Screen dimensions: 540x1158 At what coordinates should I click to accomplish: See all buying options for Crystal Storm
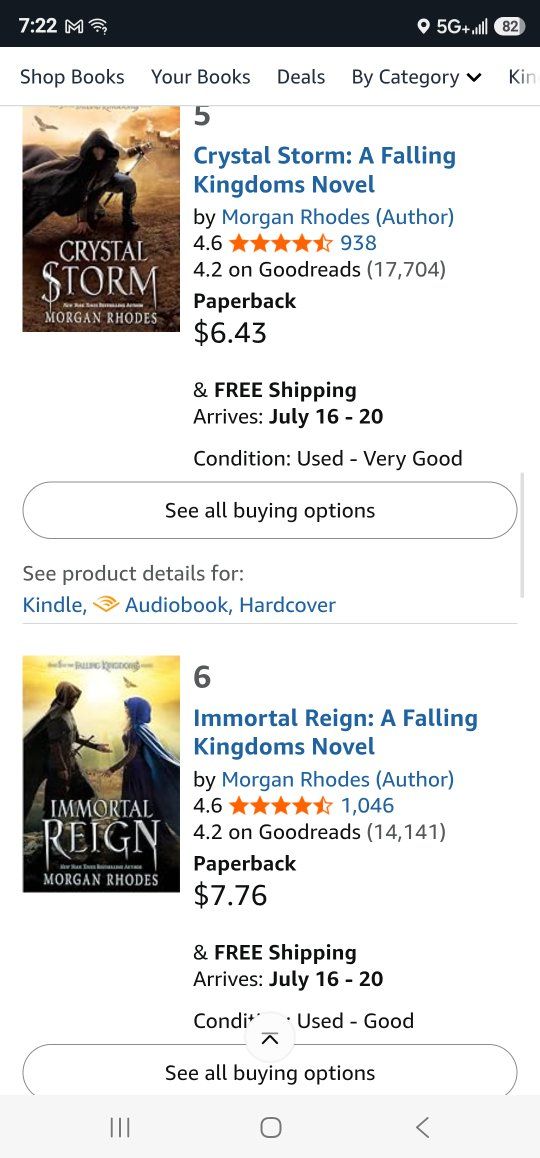pos(270,510)
